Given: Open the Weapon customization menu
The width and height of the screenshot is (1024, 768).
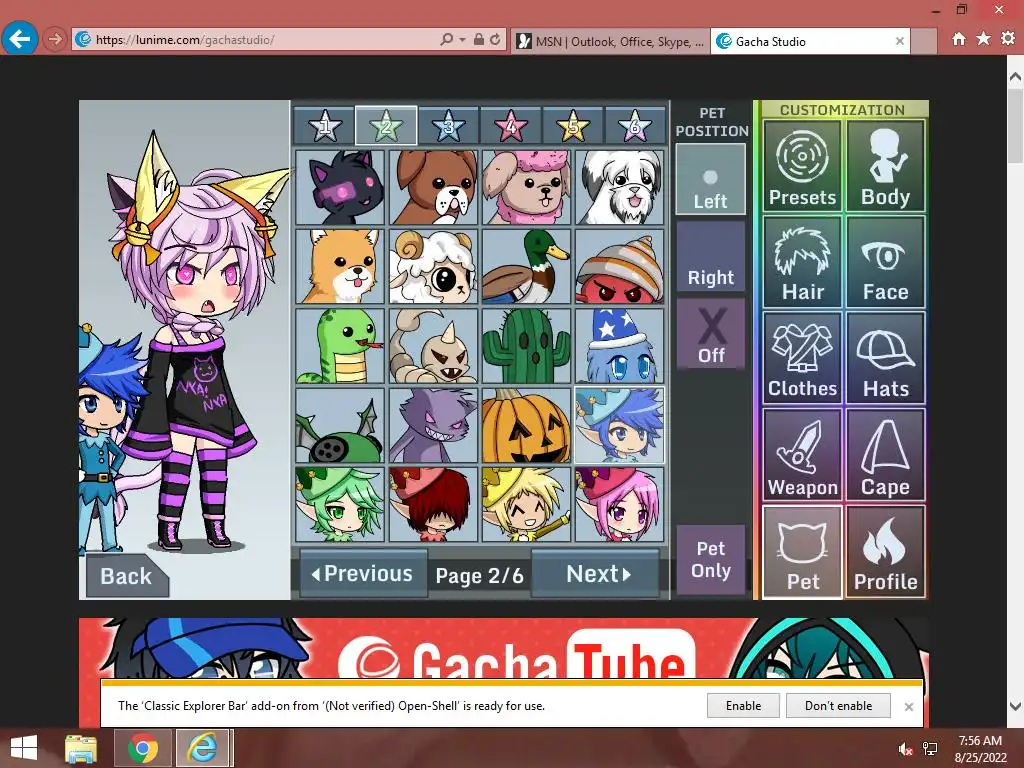Looking at the screenshot, I should pos(802,455).
